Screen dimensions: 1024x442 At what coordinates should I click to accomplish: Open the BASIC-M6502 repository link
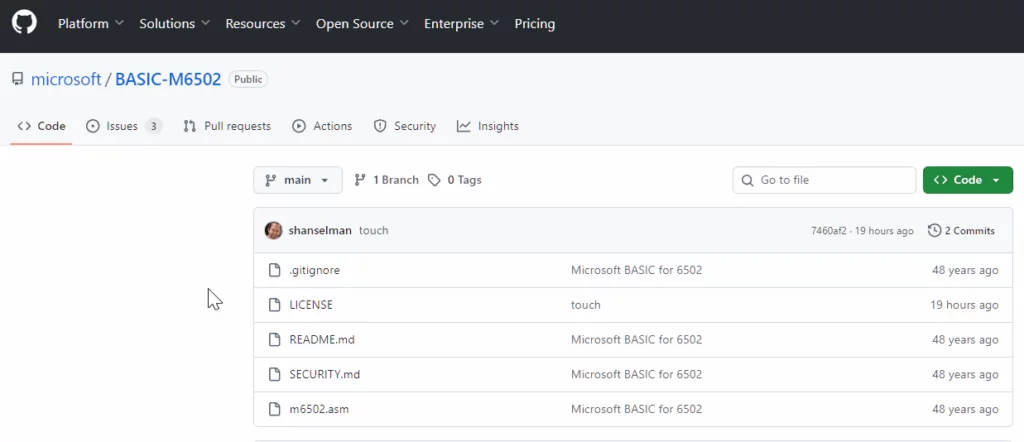point(168,80)
